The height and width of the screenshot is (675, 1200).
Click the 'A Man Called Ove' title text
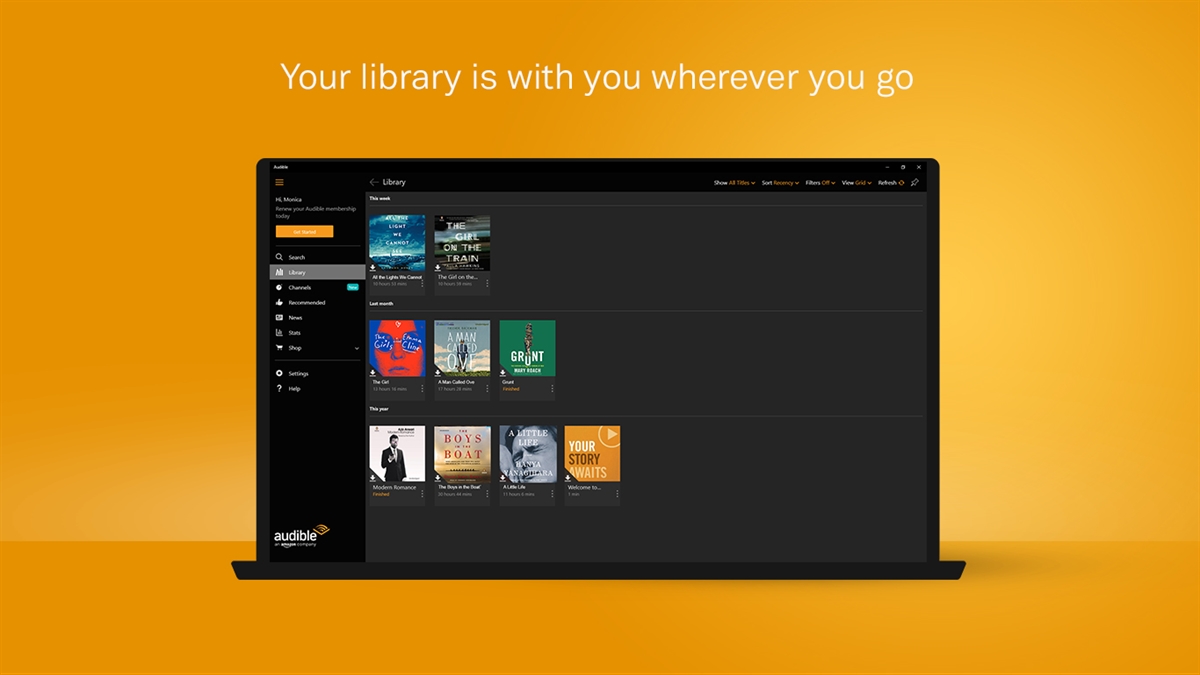click(x=456, y=382)
